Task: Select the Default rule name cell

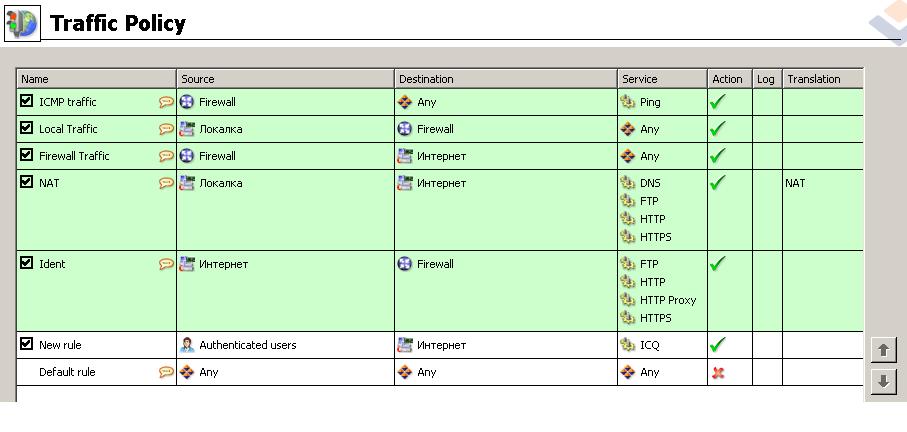Action: click(67, 372)
